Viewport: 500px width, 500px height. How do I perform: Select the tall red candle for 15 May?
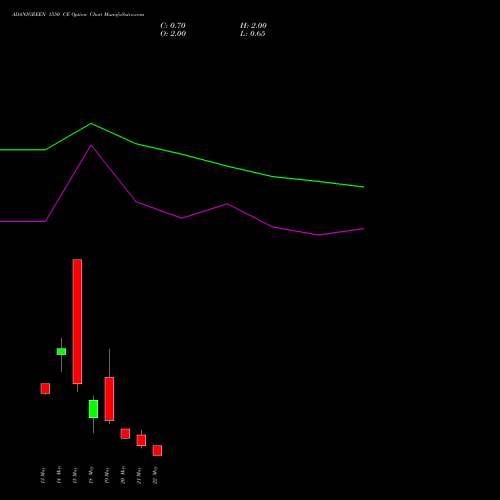pyautogui.click(x=77, y=321)
